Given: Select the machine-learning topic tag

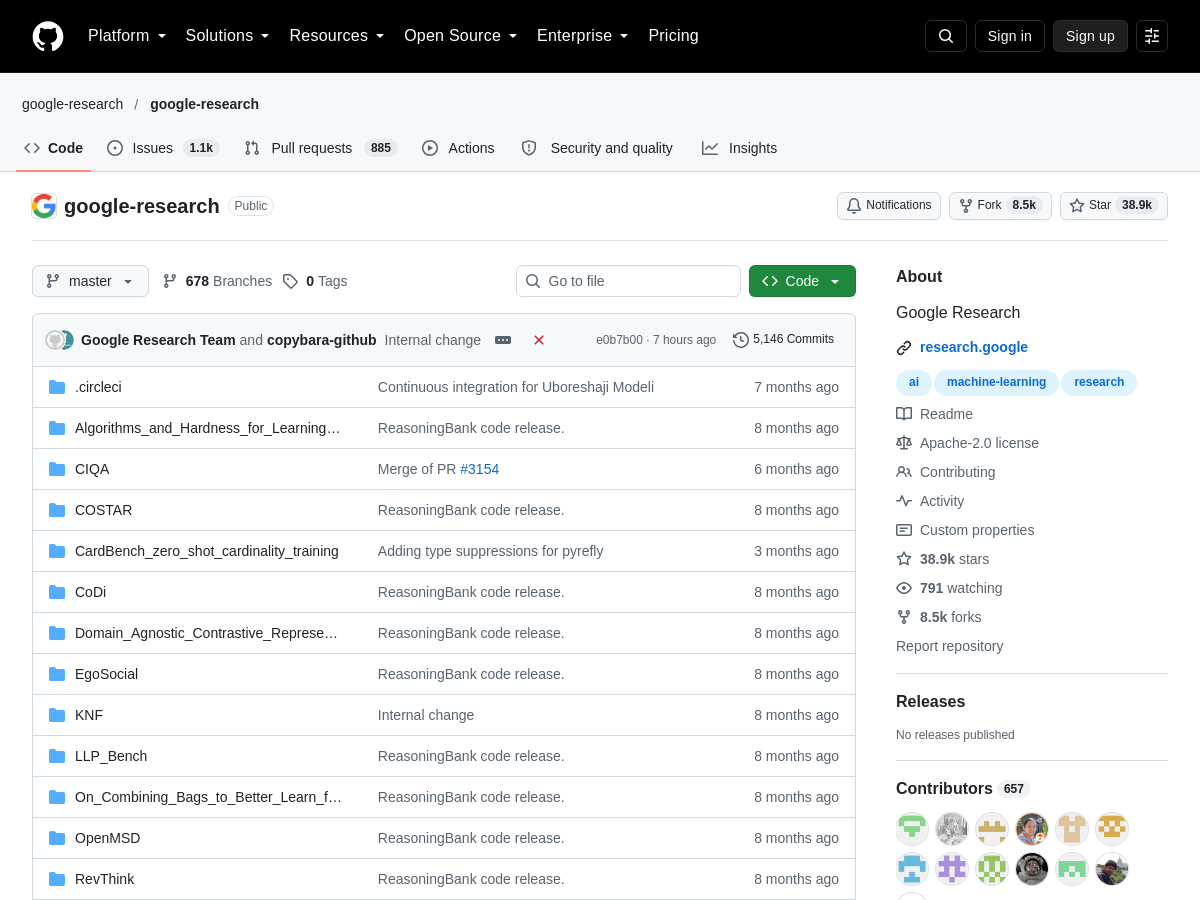Looking at the screenshot, I should click(x=996, y=382).
